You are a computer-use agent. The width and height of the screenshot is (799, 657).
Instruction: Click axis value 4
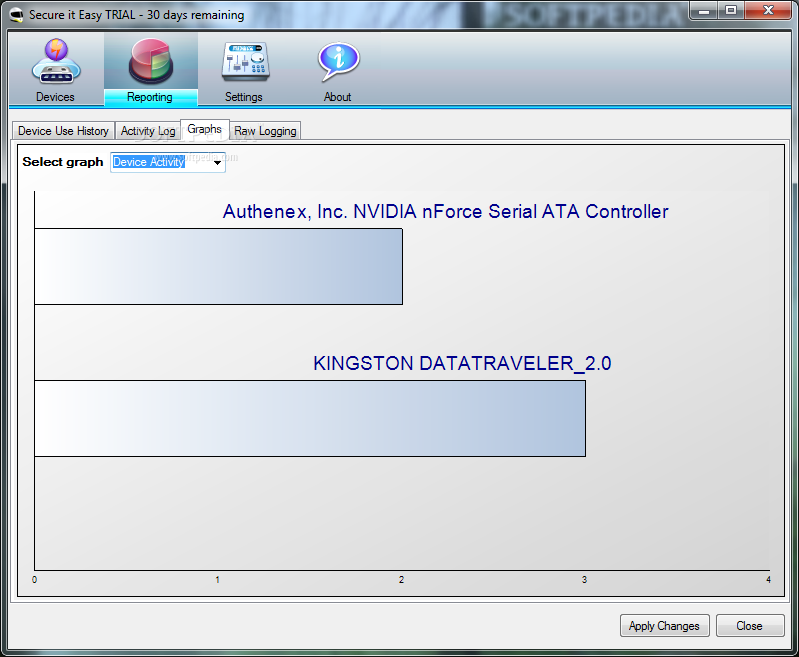tap(768, 580)
